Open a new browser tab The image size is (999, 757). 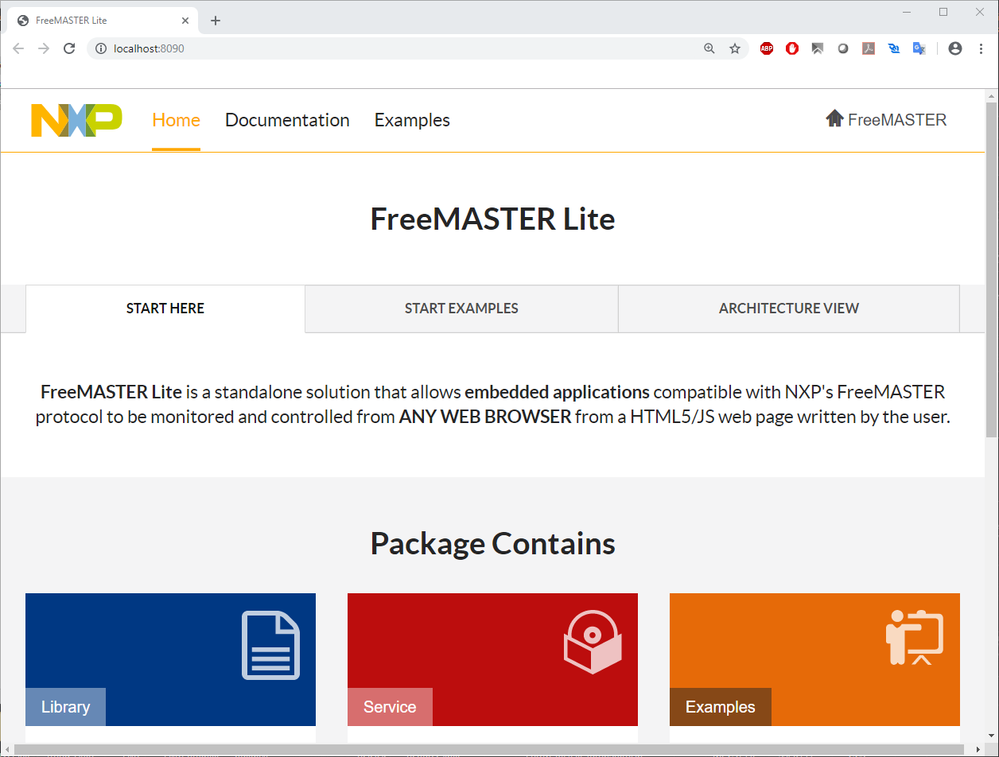coord(215,20)
